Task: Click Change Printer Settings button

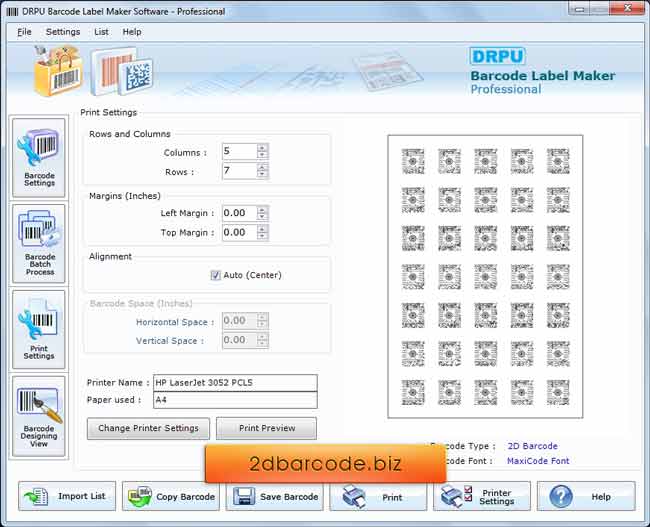Action: tap(148, 428)
